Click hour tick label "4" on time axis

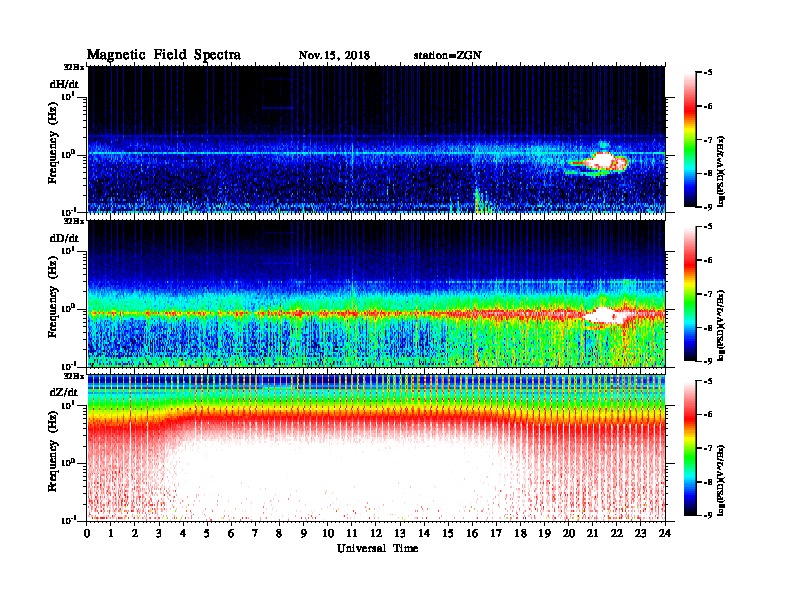click(183, 534)
